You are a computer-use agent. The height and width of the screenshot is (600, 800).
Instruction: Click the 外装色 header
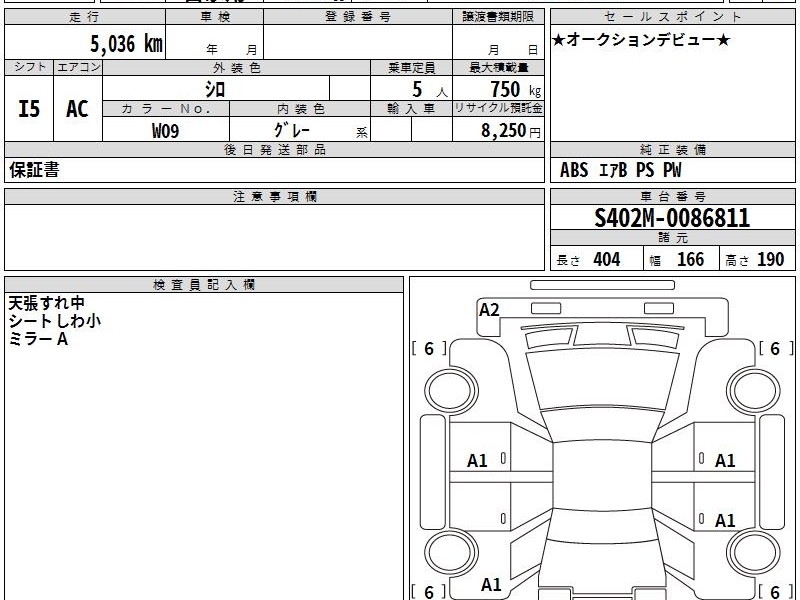(x=236, y=68)
